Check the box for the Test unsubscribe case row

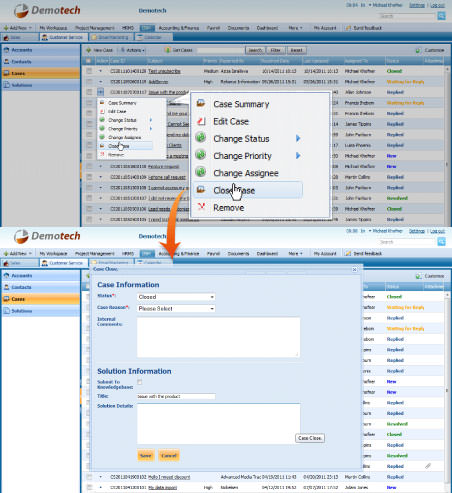coord(89,71)
